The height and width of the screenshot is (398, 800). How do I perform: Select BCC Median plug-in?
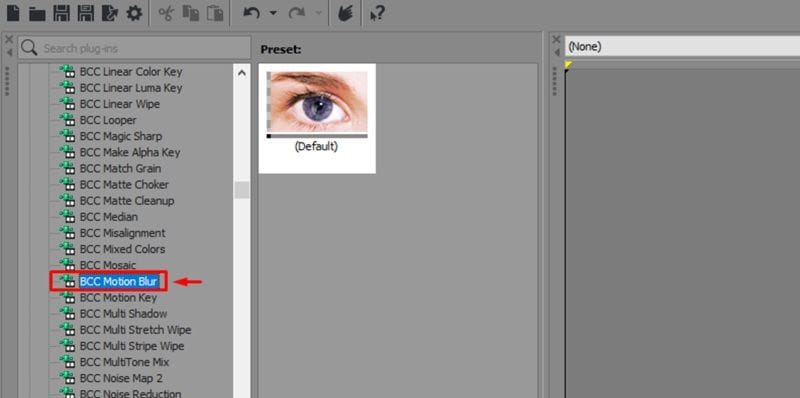click(x=108, y=217)
